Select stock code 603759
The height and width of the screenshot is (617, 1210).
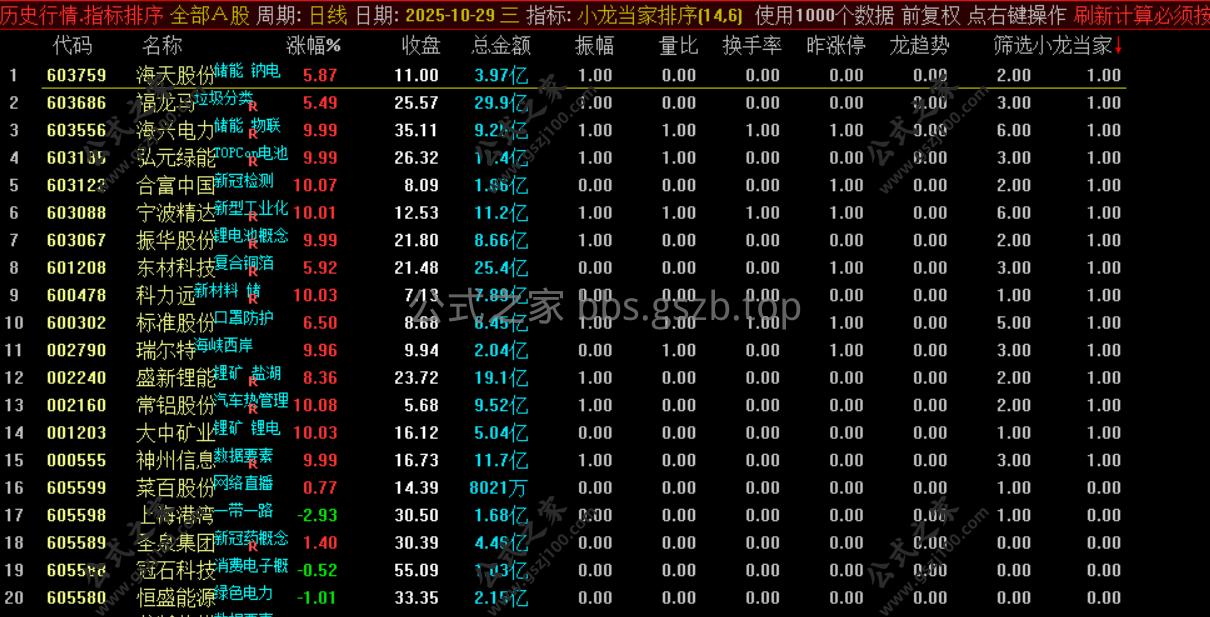76,75
